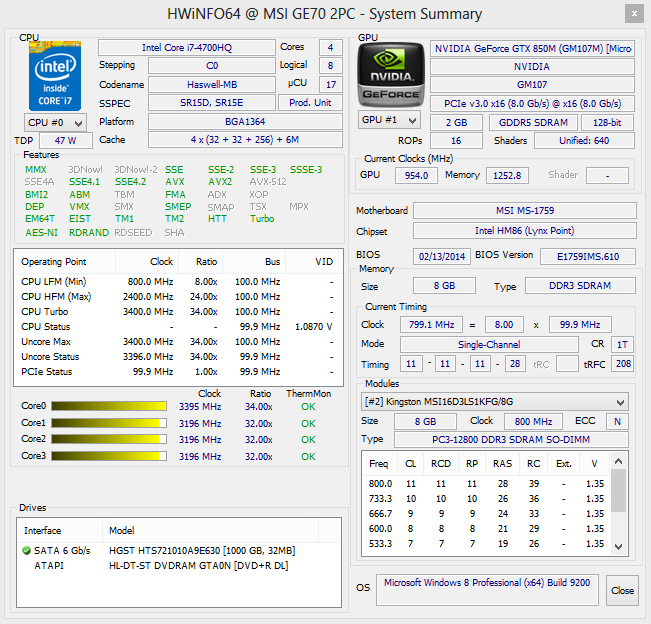
Task: Open the CPU #0 selector dropdown
Action: (x=55, y=122)
